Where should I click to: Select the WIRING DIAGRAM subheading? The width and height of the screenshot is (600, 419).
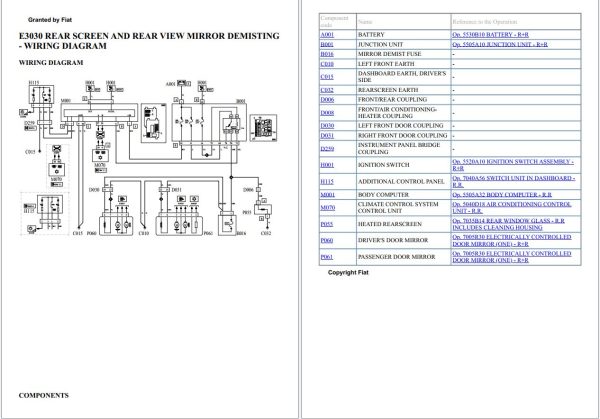click(x=51, y=63)
